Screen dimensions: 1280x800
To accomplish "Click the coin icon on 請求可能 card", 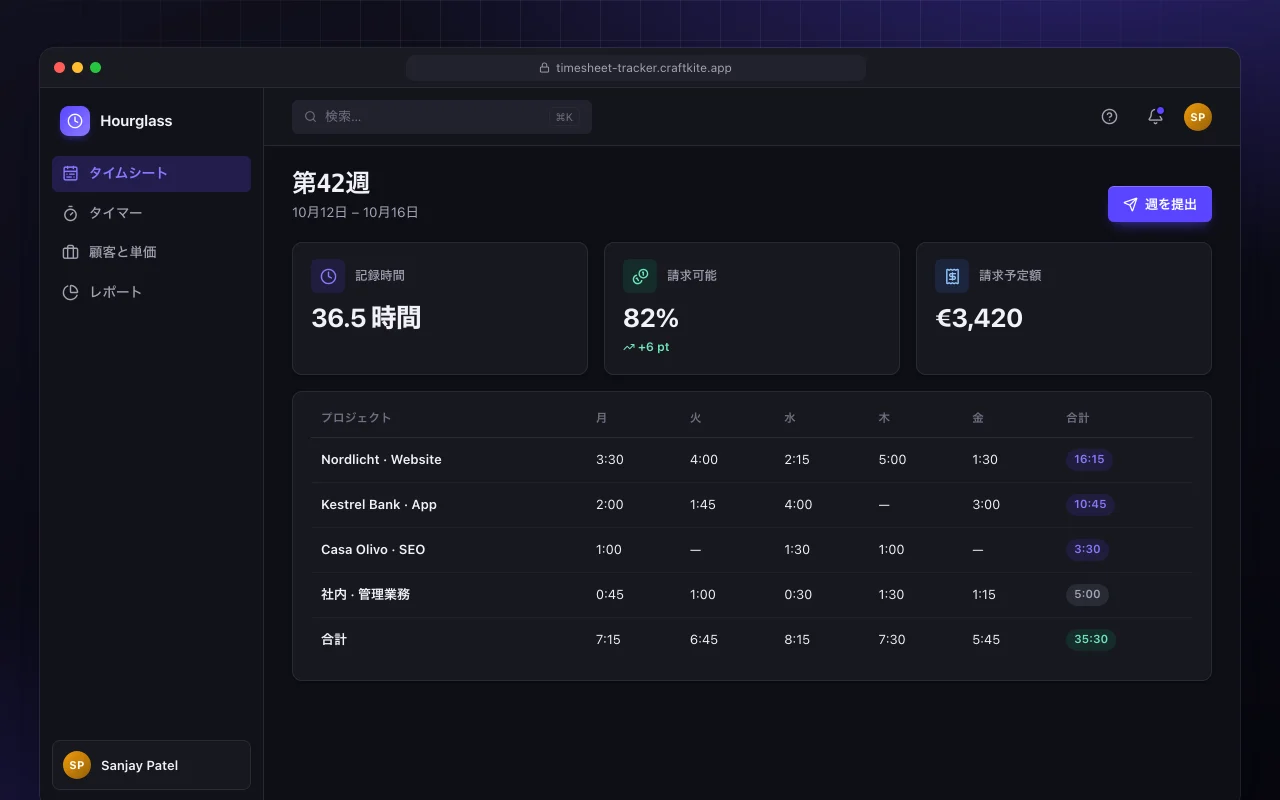I will click(640, 276).
